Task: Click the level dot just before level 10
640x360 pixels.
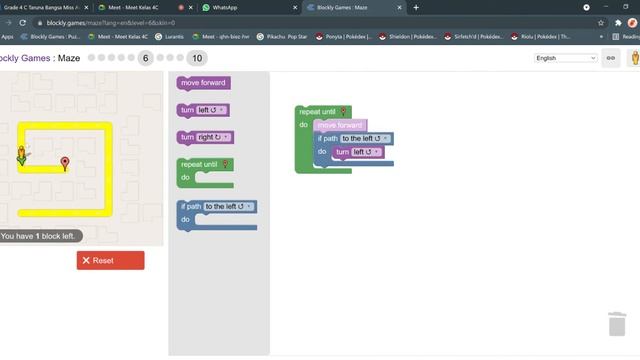Action: 180,58
